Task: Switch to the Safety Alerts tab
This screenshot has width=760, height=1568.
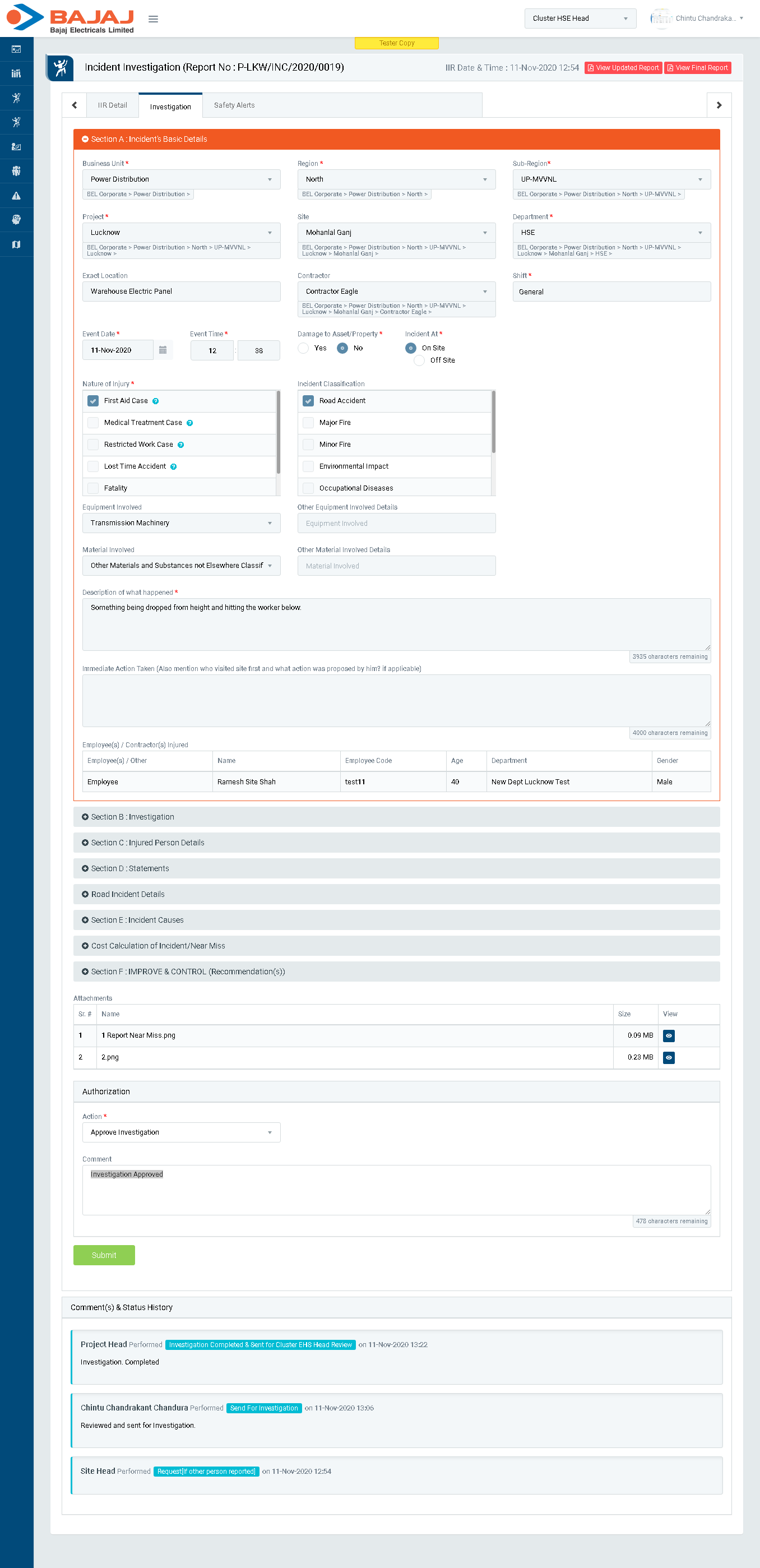Action: click(x=234, y=105)
